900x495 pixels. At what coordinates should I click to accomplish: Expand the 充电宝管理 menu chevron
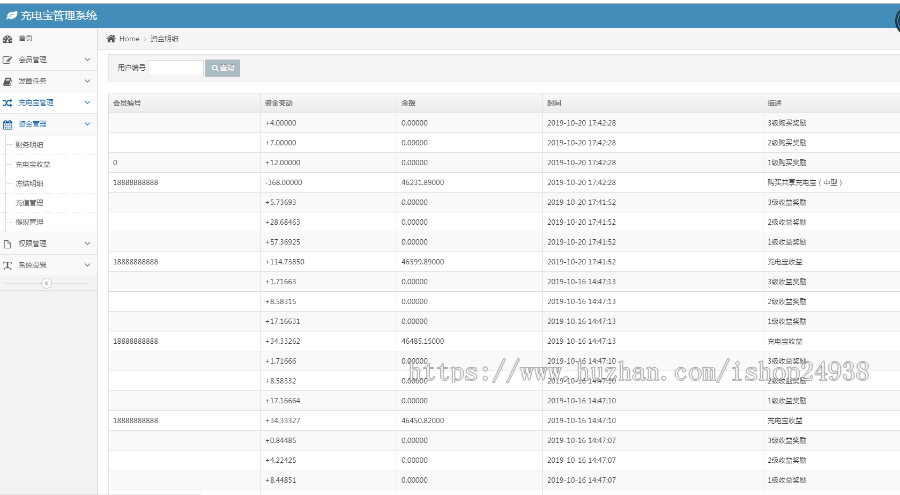(x=87, y=102)
